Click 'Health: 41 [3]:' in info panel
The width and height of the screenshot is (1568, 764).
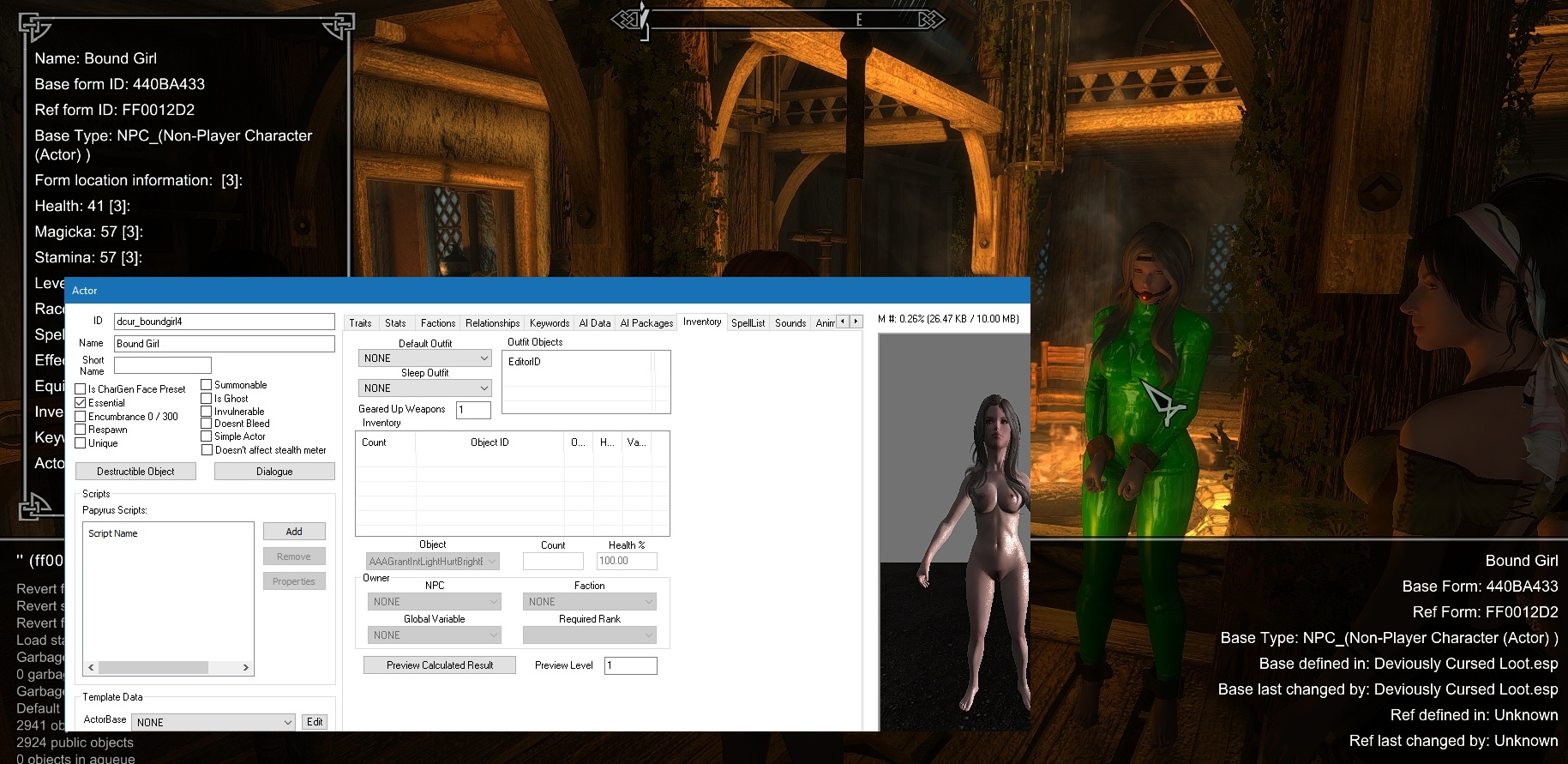click(x=82, y=206)
